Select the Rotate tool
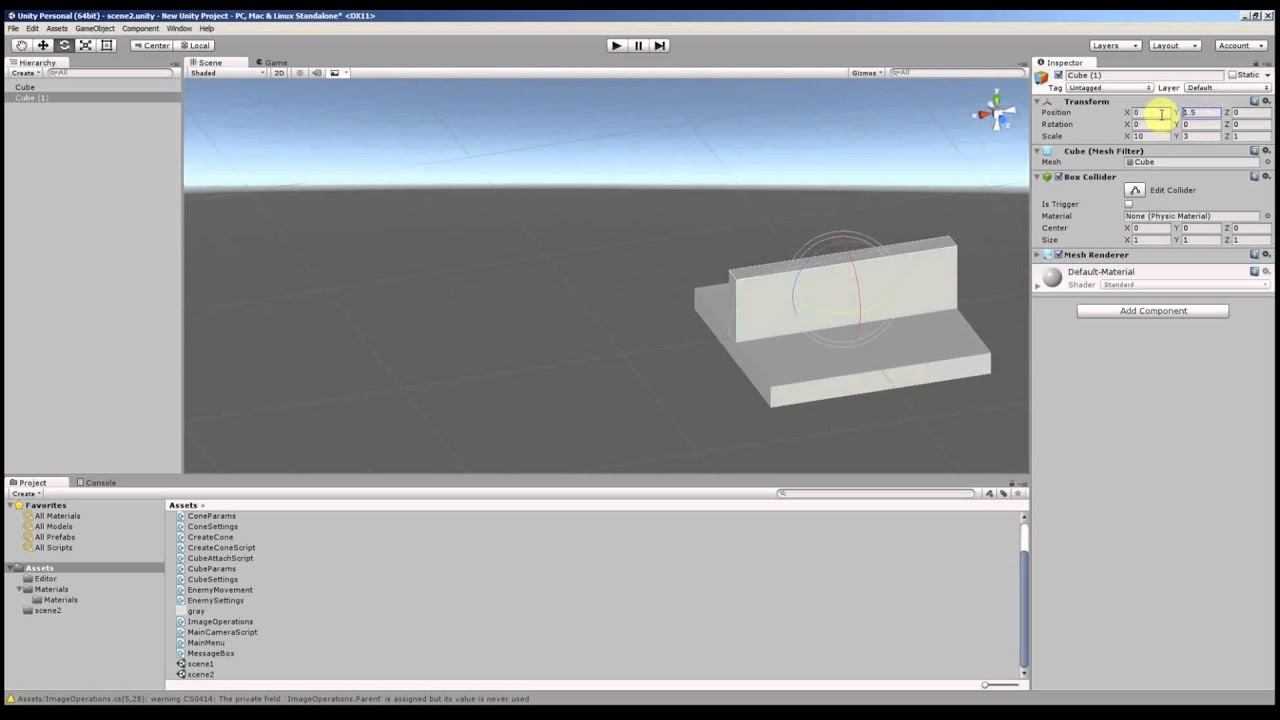Viewport: 1280px width, 720px height. click(65, 45)
